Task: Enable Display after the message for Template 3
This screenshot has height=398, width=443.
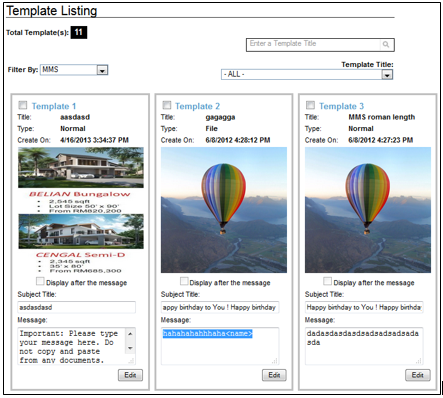Action: [x=327, y=281]
